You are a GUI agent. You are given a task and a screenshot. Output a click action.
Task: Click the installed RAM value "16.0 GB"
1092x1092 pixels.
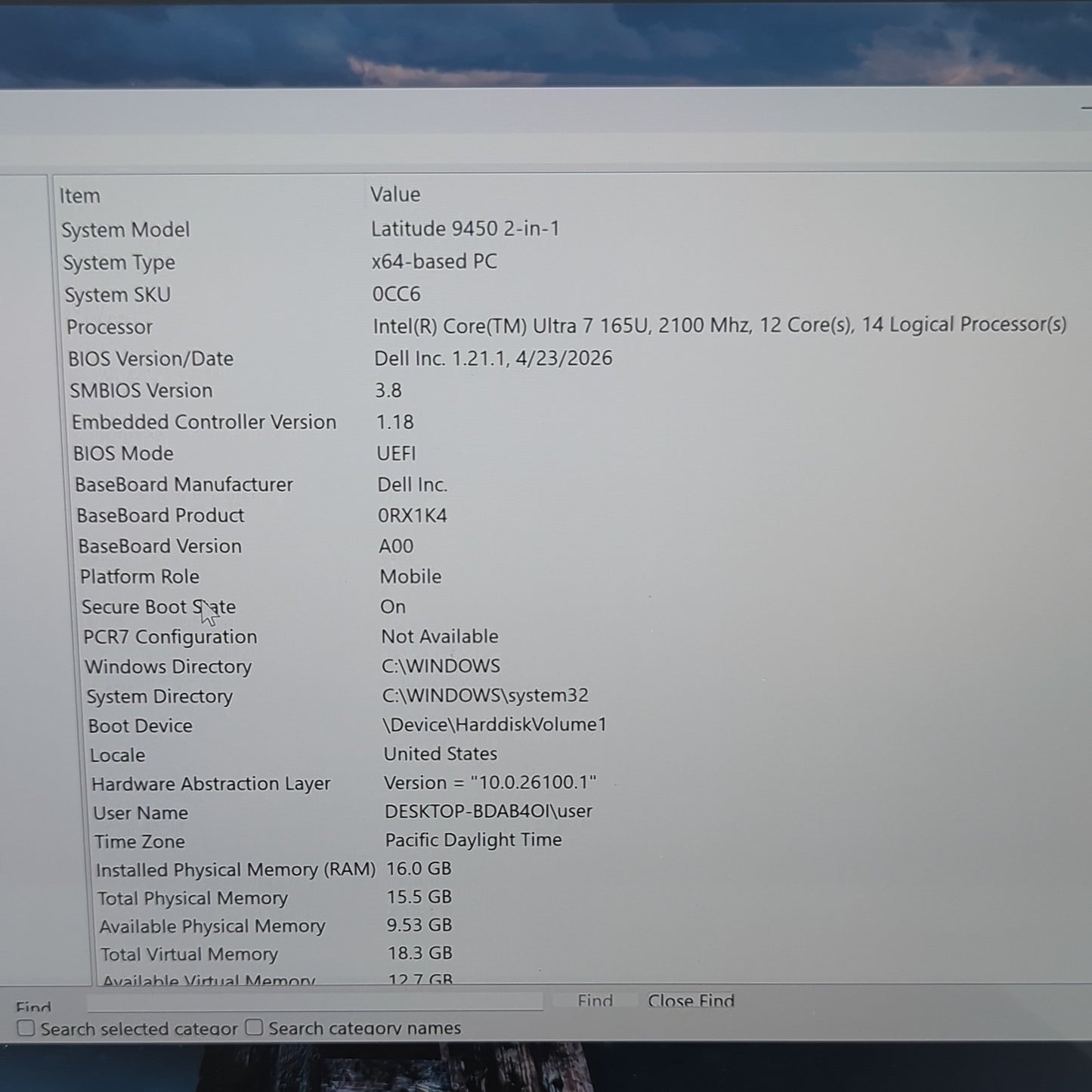click(x=419, y=869)
